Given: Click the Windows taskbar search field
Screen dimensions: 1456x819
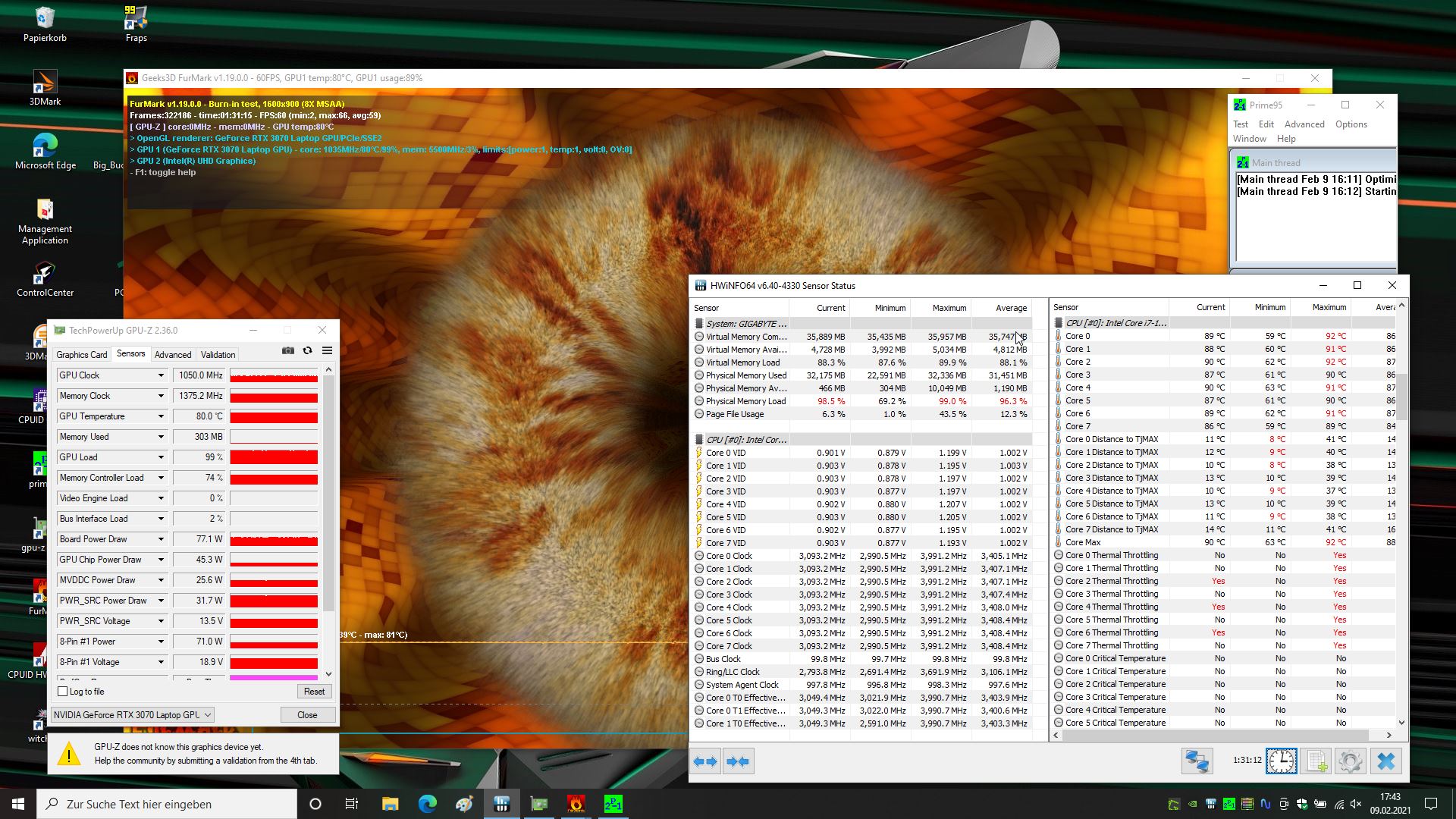Looking at the screenshot, I should point(167,804).
